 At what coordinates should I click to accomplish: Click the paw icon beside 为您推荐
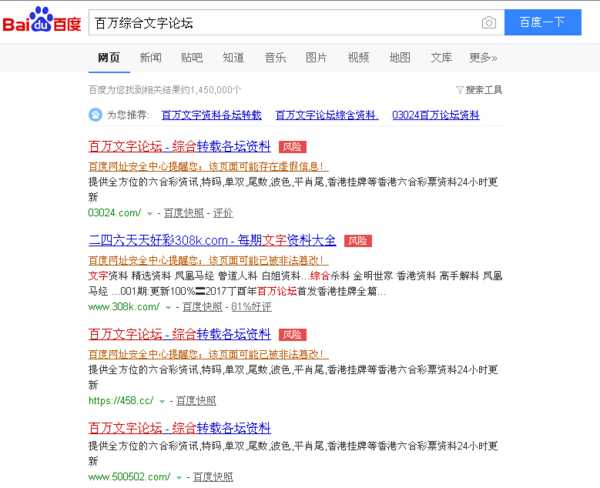click(95, 114)
